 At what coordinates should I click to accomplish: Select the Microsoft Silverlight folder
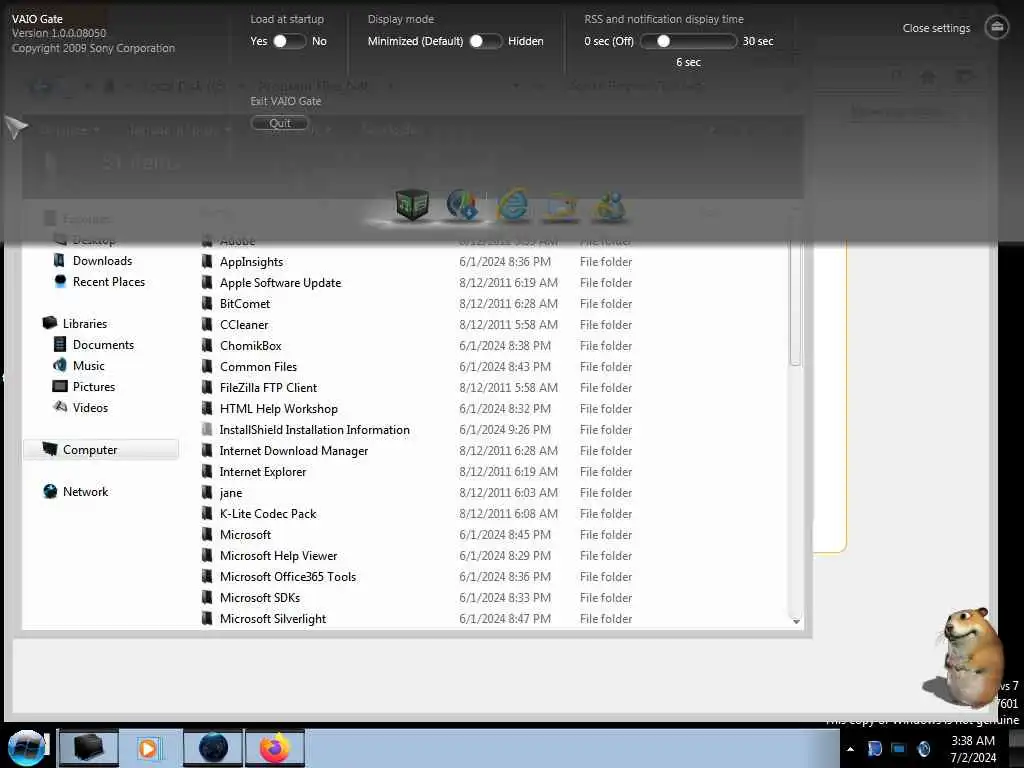click(273, 618)
